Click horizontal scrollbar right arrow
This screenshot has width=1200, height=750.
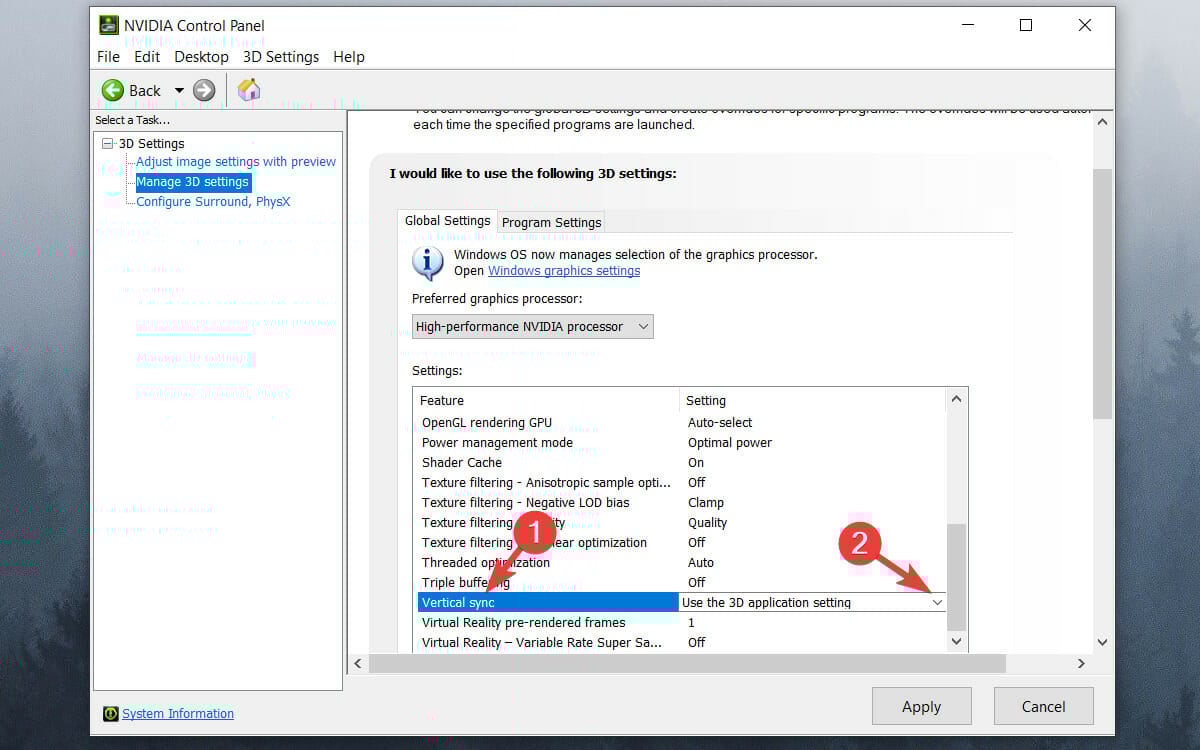[x=1081, y=663]
